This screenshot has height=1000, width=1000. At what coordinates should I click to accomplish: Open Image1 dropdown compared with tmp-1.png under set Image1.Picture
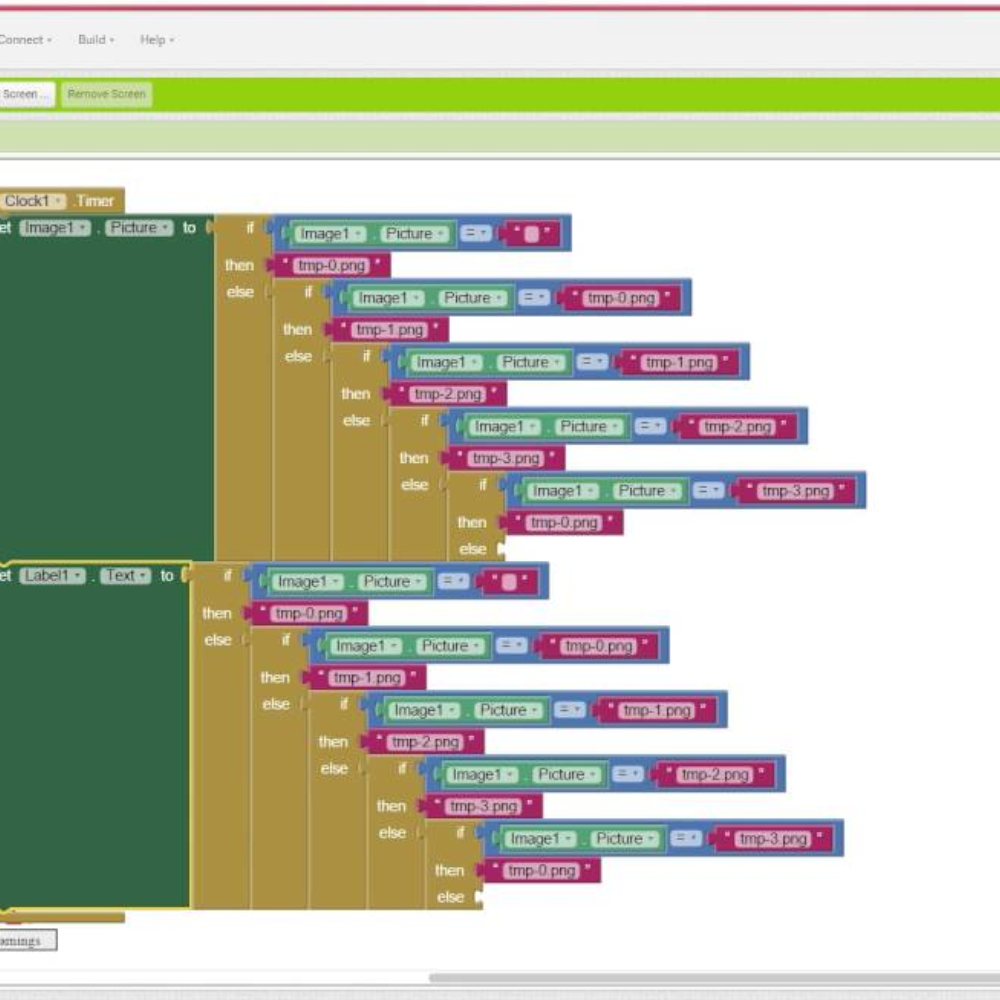tap(447, 362)
